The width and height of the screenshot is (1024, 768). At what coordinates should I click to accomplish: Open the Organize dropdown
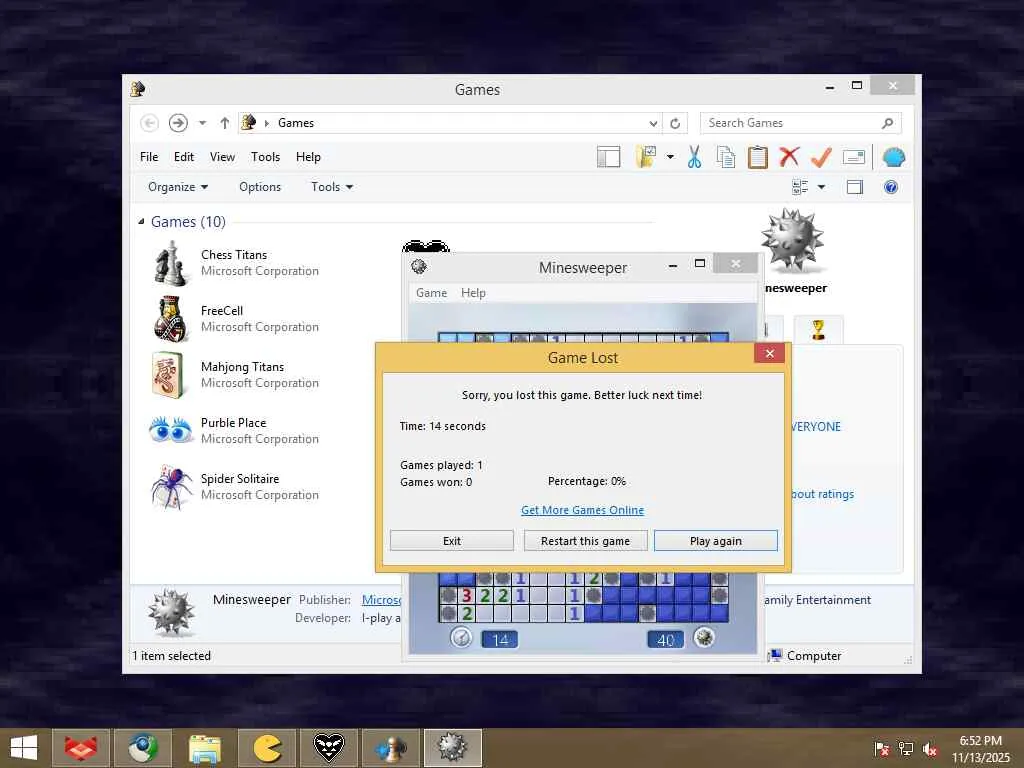[178, 187]
